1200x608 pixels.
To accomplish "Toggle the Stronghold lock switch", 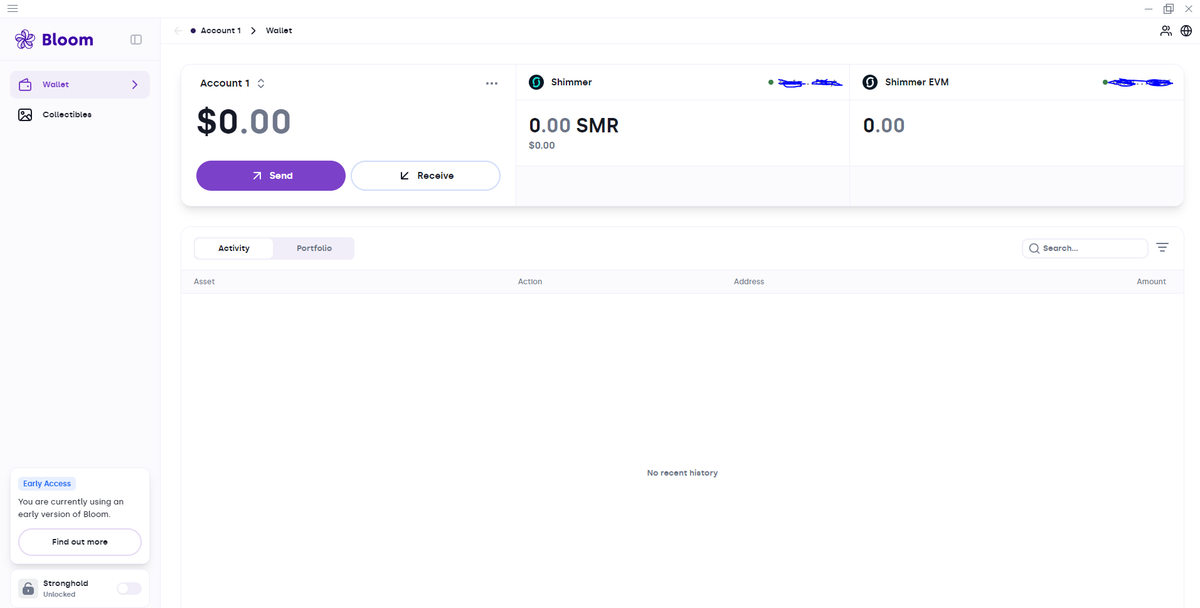I will [129, 588].
